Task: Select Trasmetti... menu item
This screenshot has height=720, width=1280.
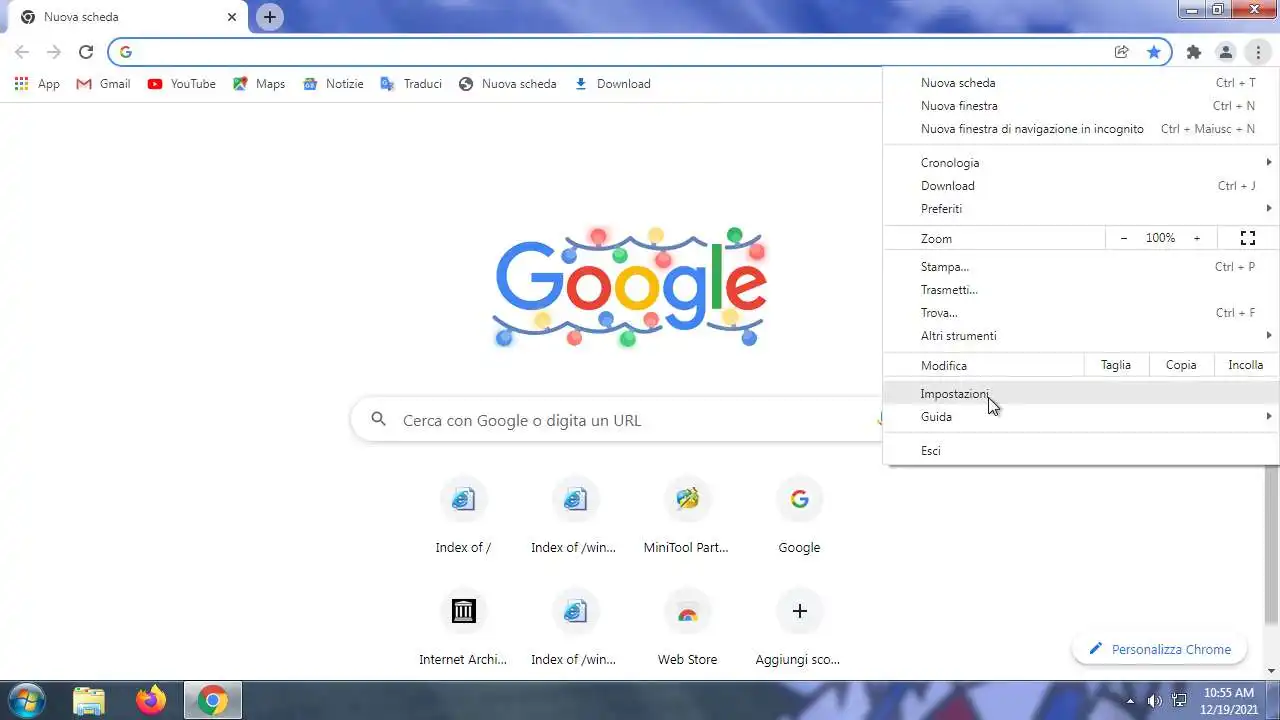Action: (x=1081, y=290)
